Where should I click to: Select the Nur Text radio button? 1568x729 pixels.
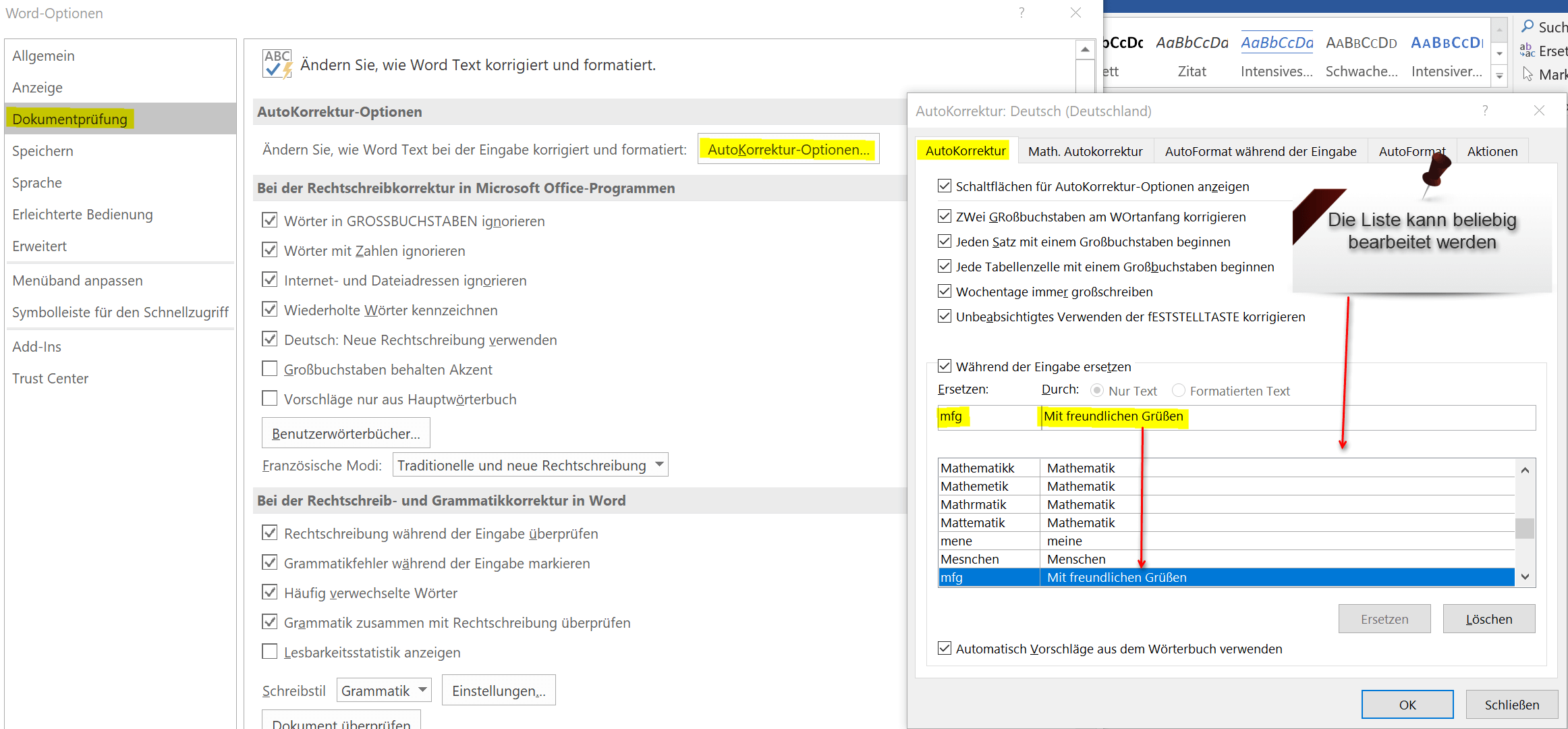point(1097,390)
